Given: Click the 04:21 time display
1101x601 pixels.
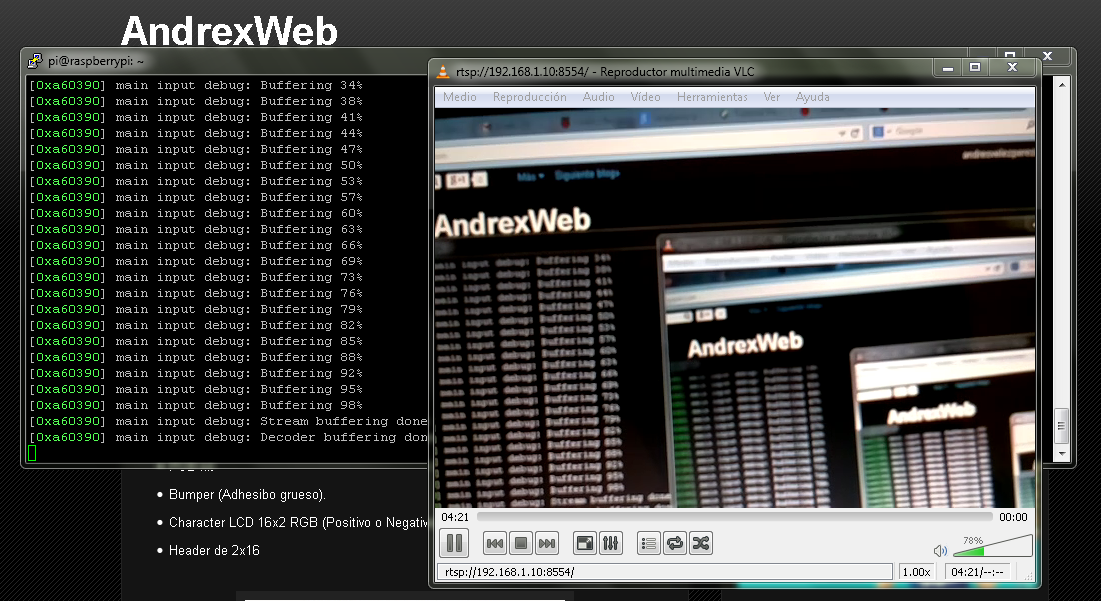Looking at the screenshot, I should [x=453, y=517].
